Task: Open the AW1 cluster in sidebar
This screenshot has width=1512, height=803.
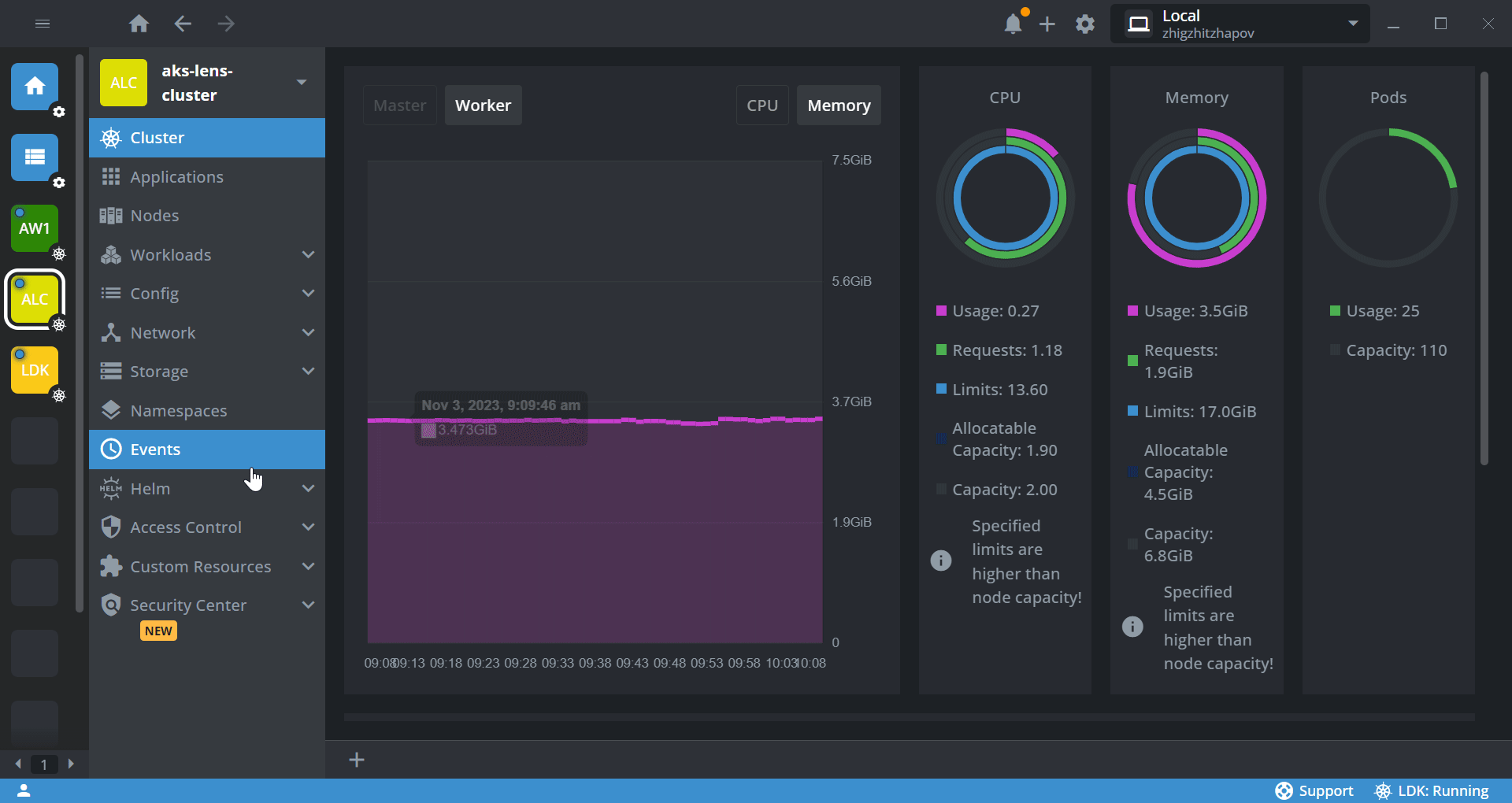Action: (34, 229)
